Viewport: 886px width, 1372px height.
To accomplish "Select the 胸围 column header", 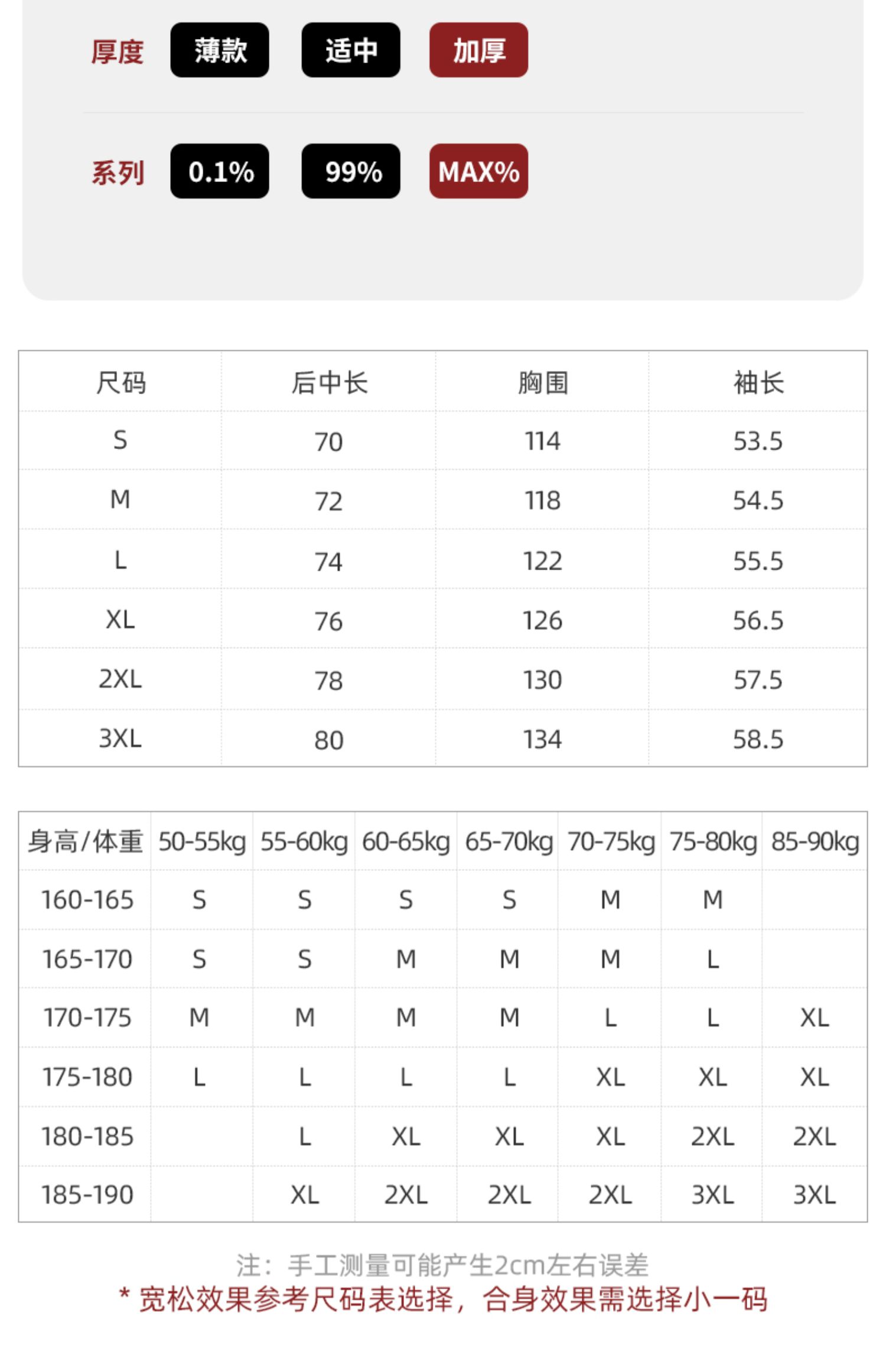I will (542, 383).
